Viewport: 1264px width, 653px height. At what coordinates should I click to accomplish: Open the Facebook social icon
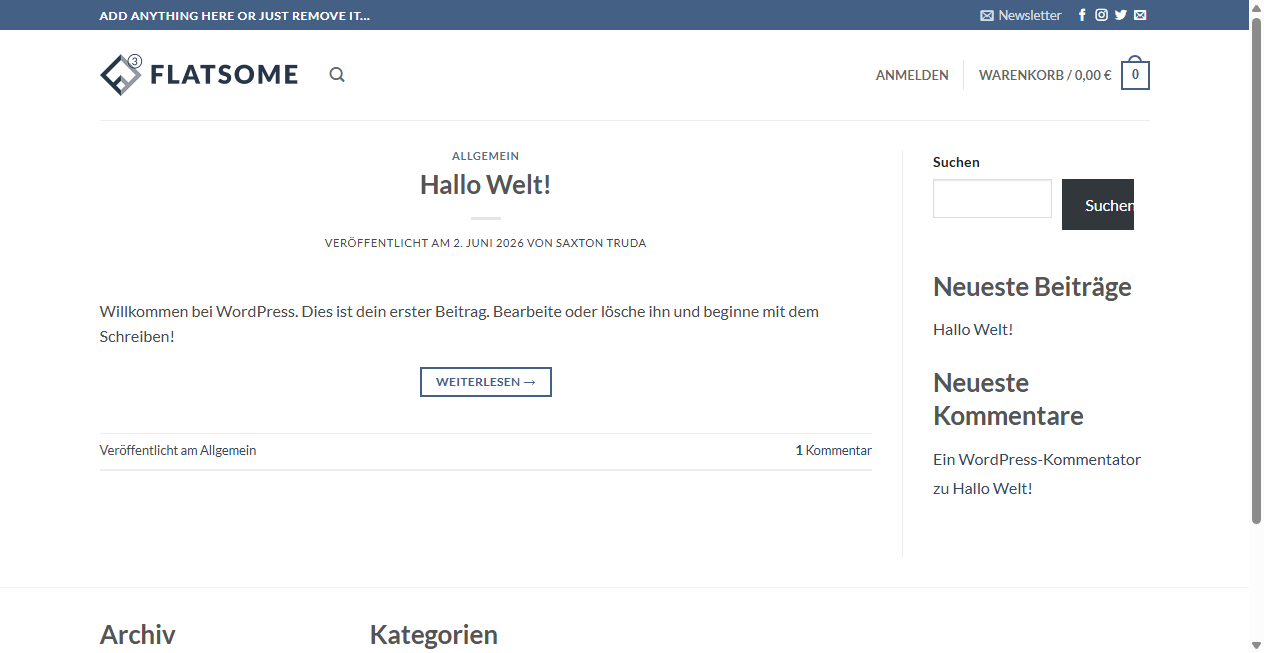click(1082, 15)
